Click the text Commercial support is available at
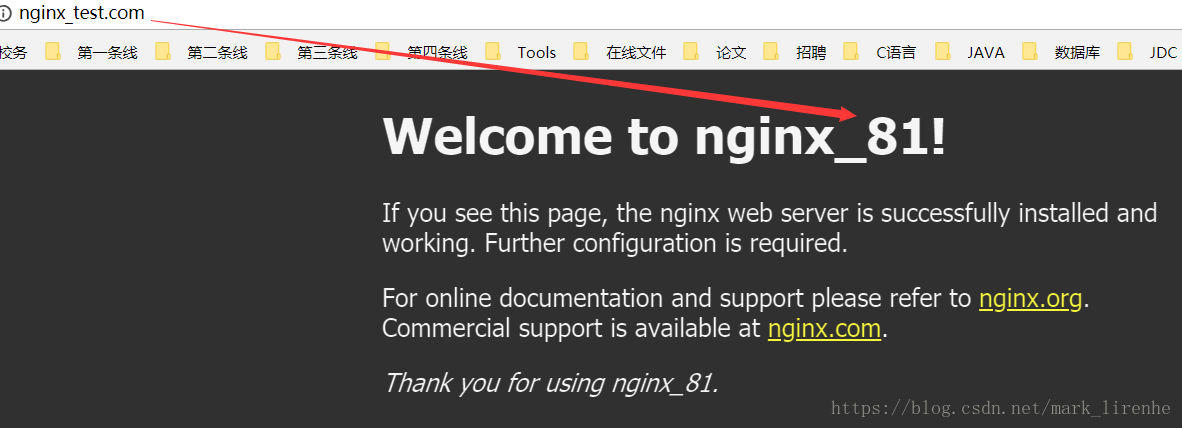 pyautogui.click(x=572, y=329)
